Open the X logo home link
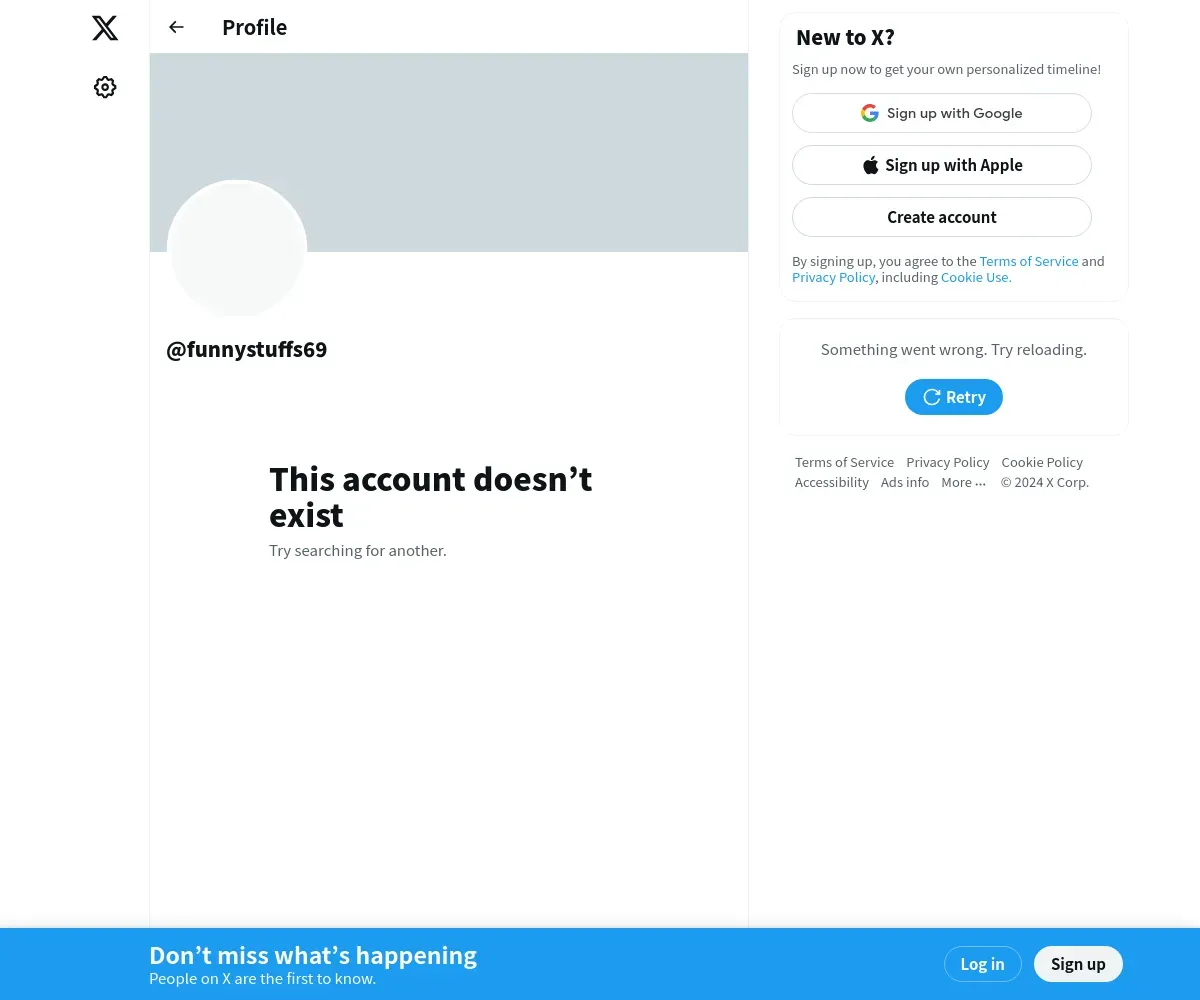 105,28
